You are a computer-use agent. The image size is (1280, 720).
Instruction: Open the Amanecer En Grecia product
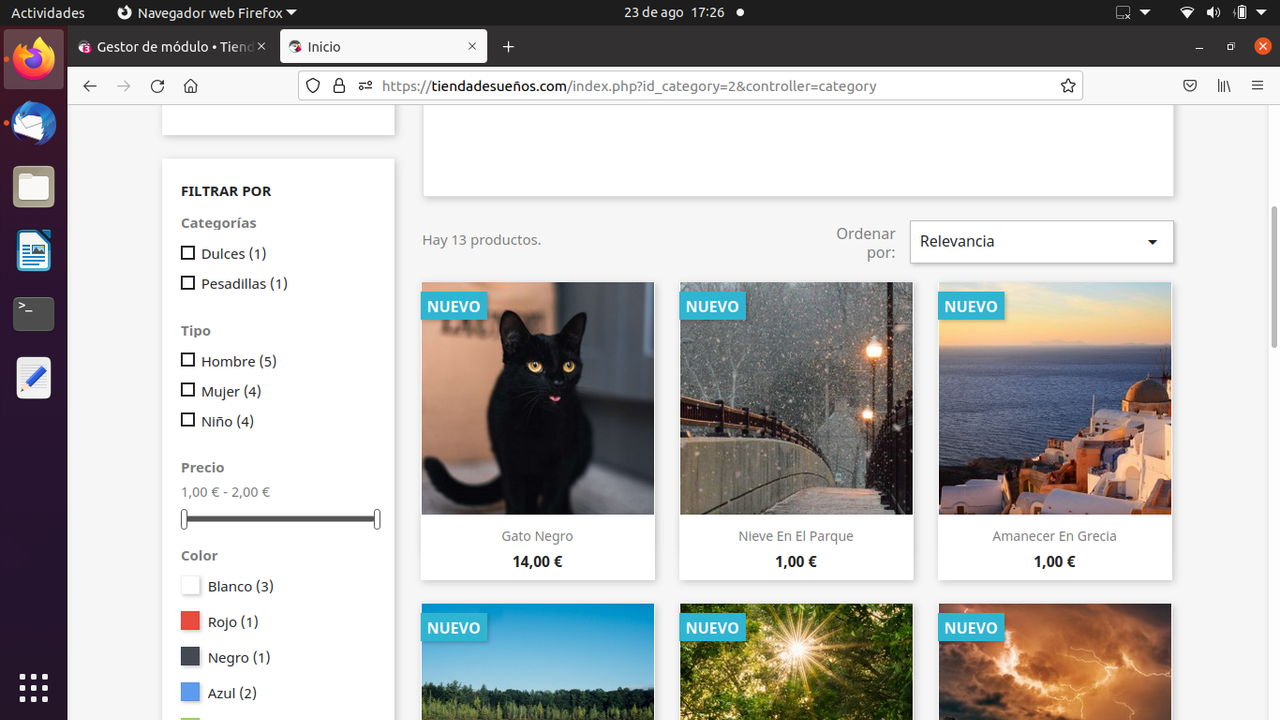[x=1054, y=536]
